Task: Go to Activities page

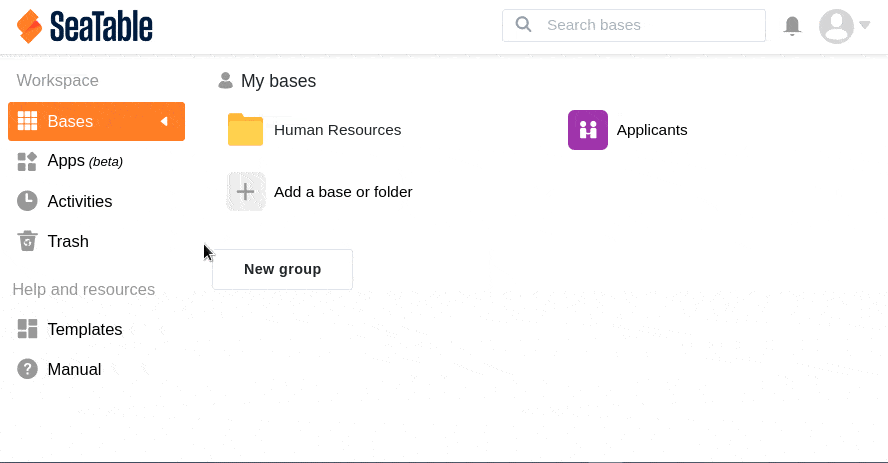Action: 80,201
